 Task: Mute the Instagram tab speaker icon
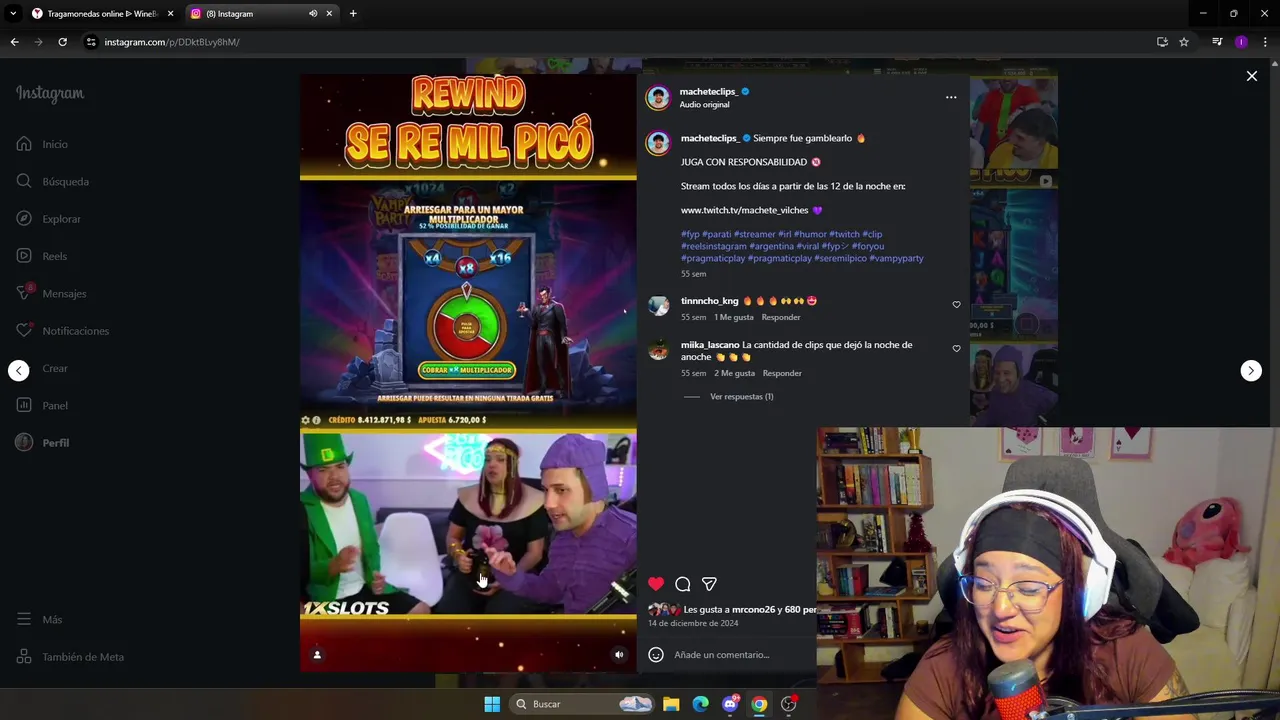pos(313,14)
